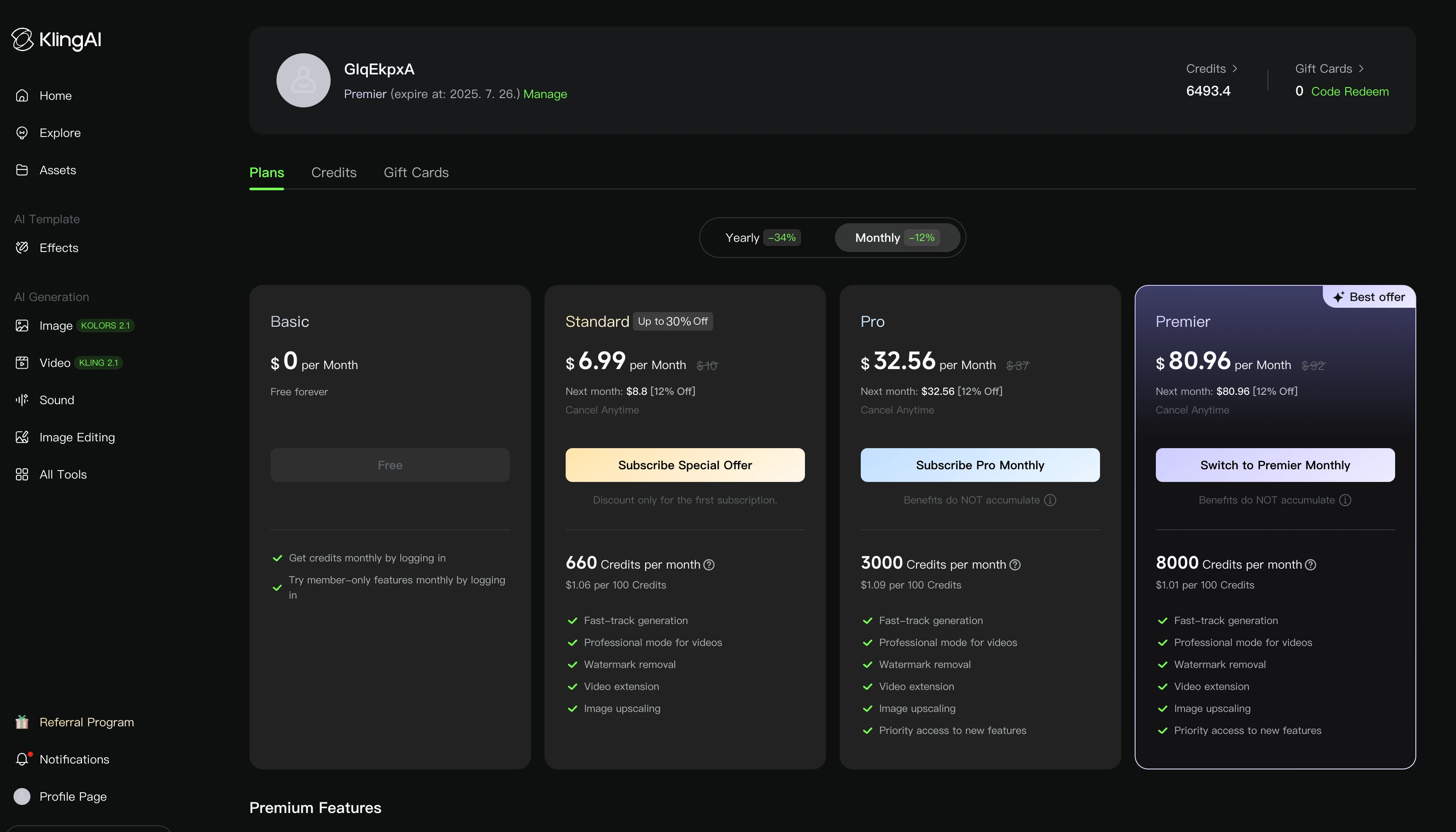The width and height of the screenshot is (1456, 832).
Task: Click the Notifications bell icon
Action: (x=22, y=759)
